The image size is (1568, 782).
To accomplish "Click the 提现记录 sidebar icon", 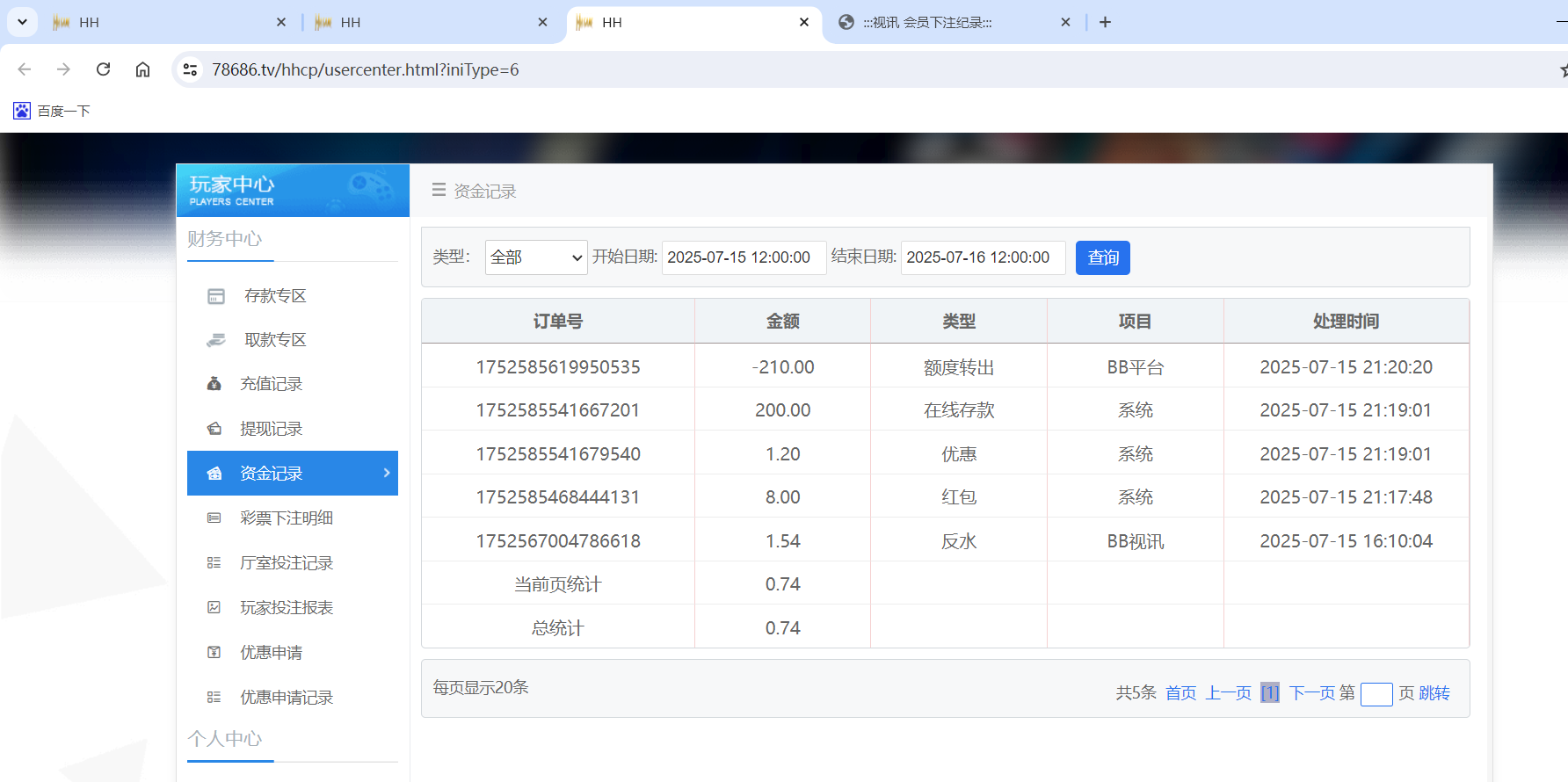I will 214,429.
